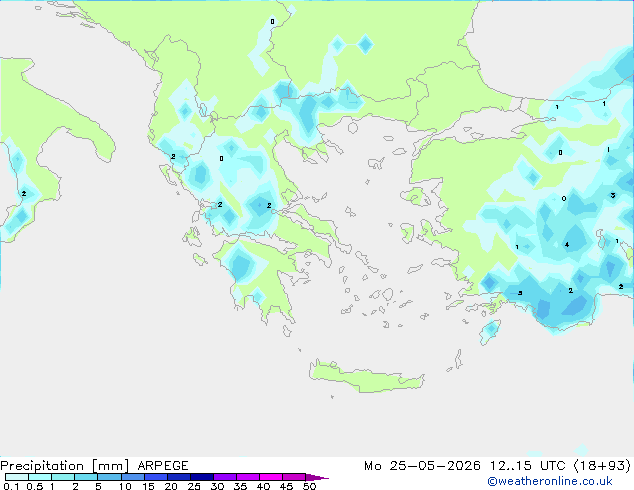The height and width of the screenshot is (490, 634).
Task: Choose the 2 mm legend color swatch
Action: [86, 477]
